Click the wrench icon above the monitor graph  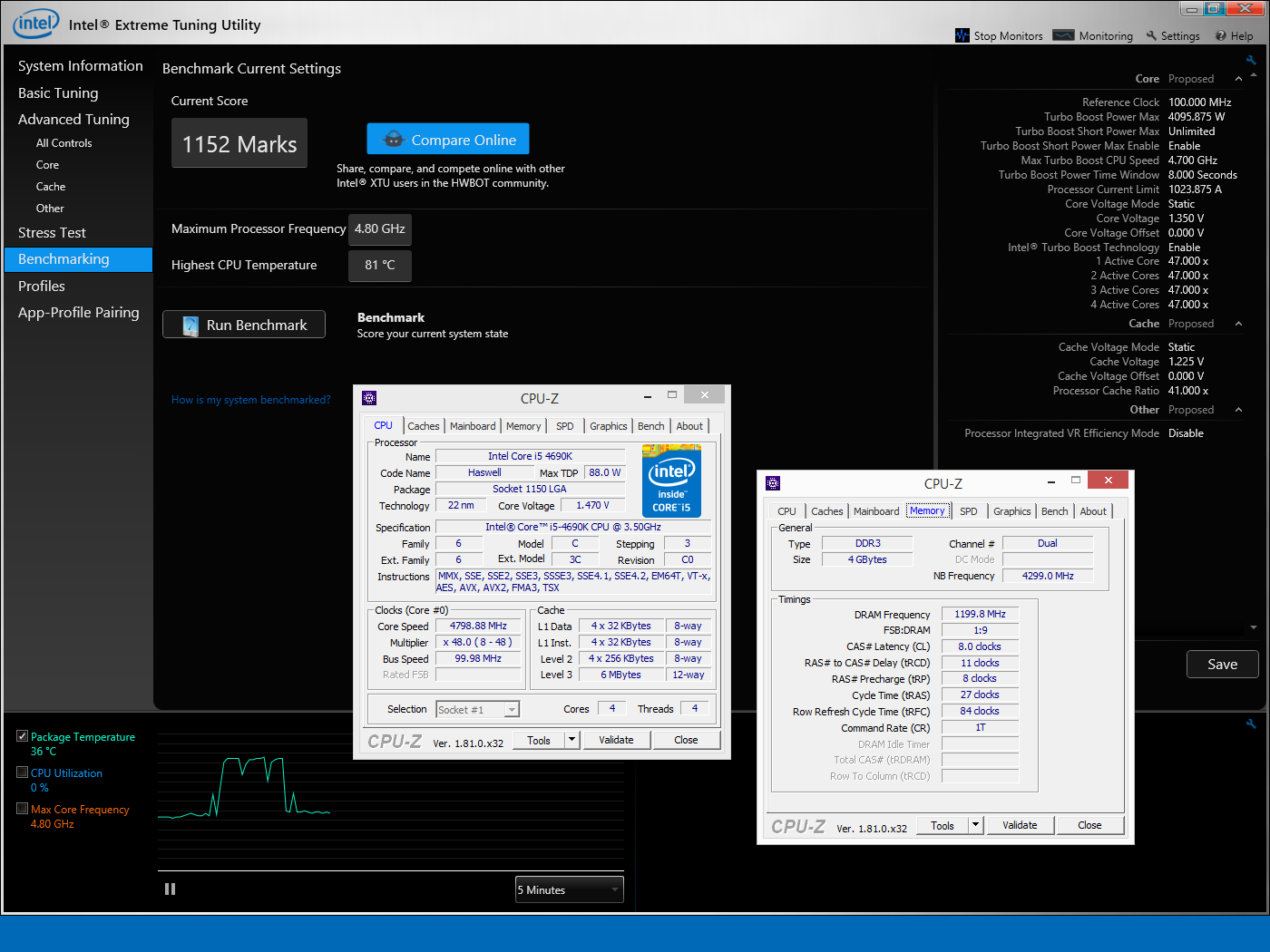[1251, 724]
